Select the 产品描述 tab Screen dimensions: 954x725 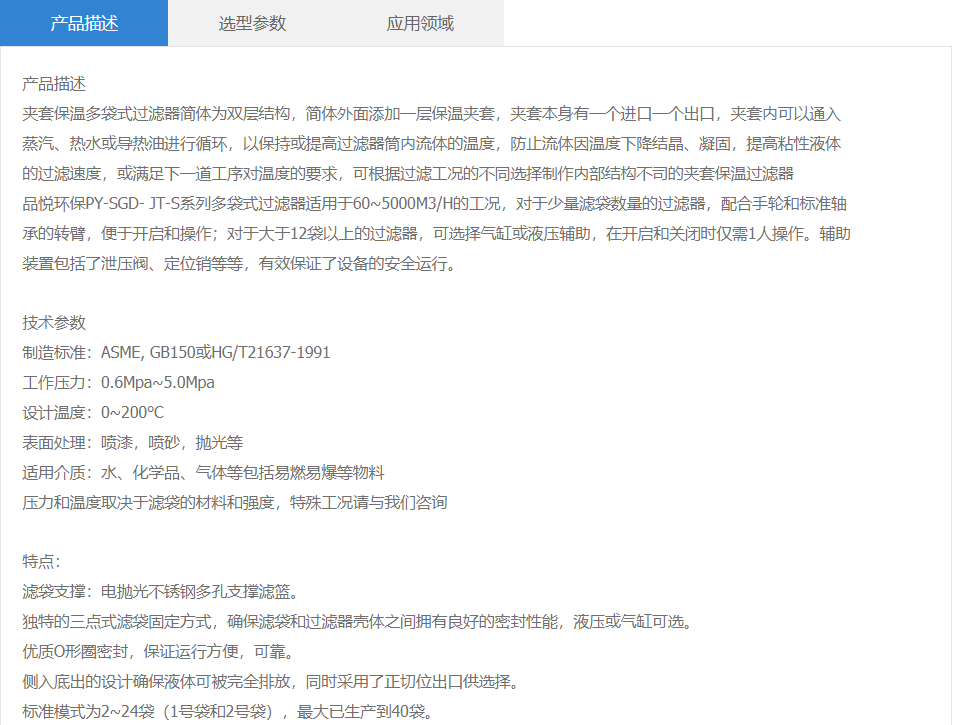tap(84, 23)
